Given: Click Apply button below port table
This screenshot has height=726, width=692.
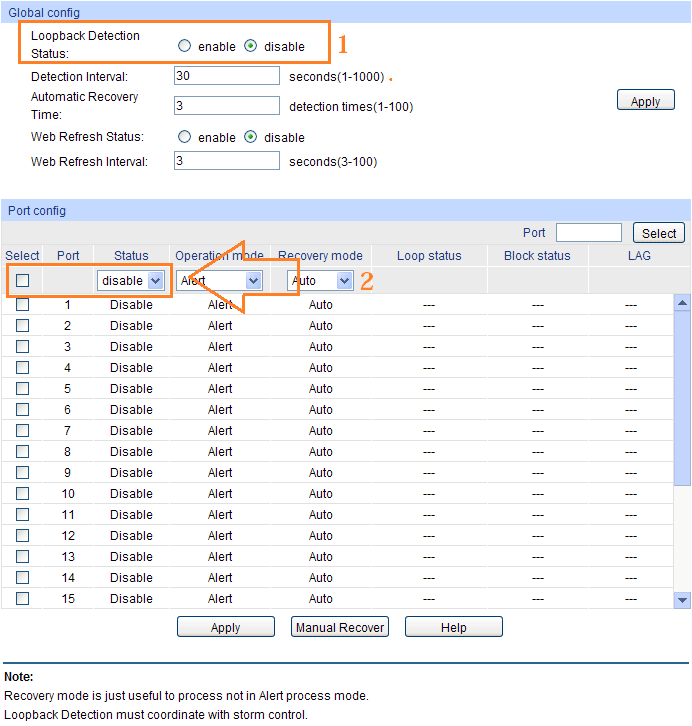Looking at the screenshot, I should click(x=225, y=627).
